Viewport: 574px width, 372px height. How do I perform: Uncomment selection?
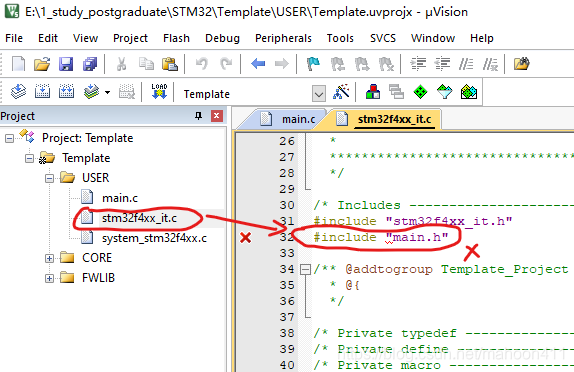tap(490, 64)
